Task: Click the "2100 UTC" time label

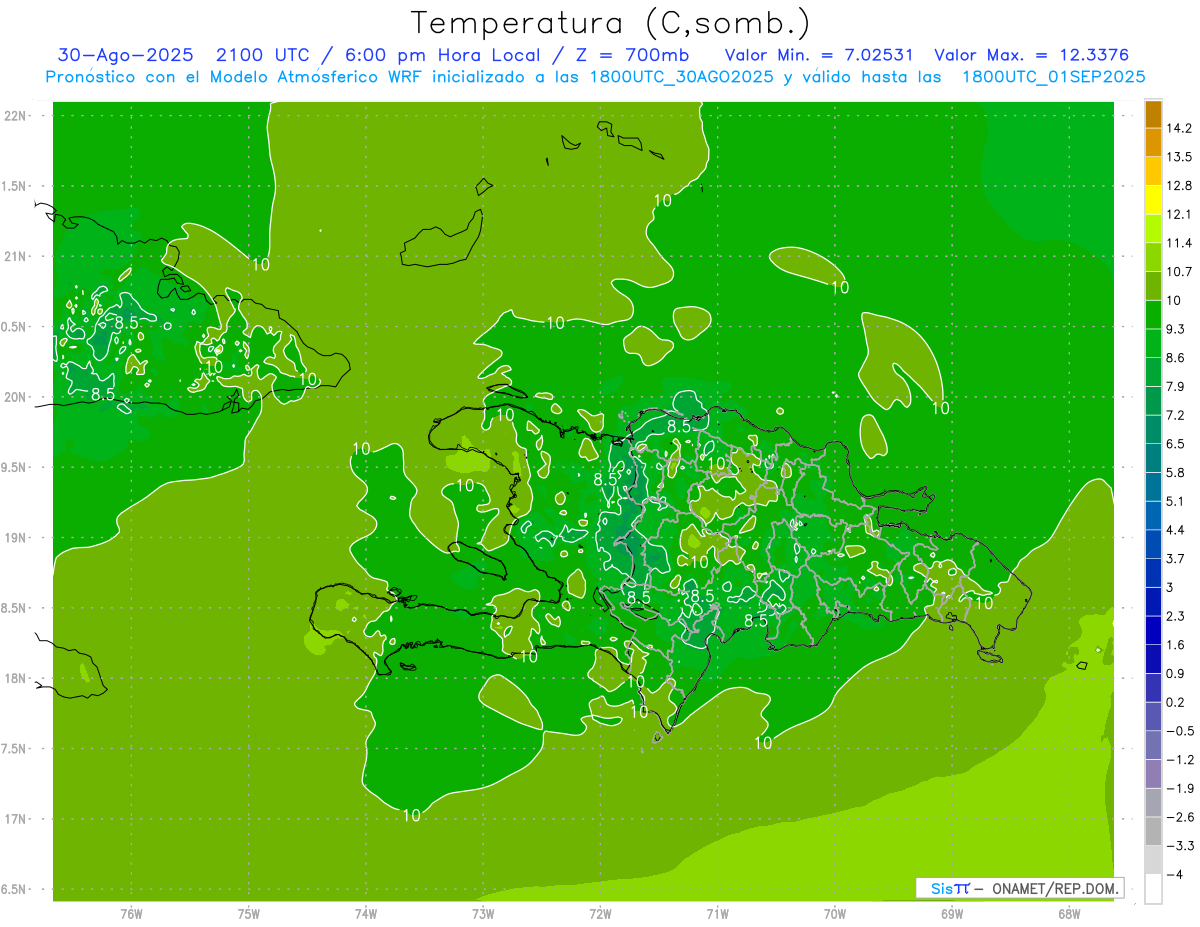Action: [x=264, y=55]
